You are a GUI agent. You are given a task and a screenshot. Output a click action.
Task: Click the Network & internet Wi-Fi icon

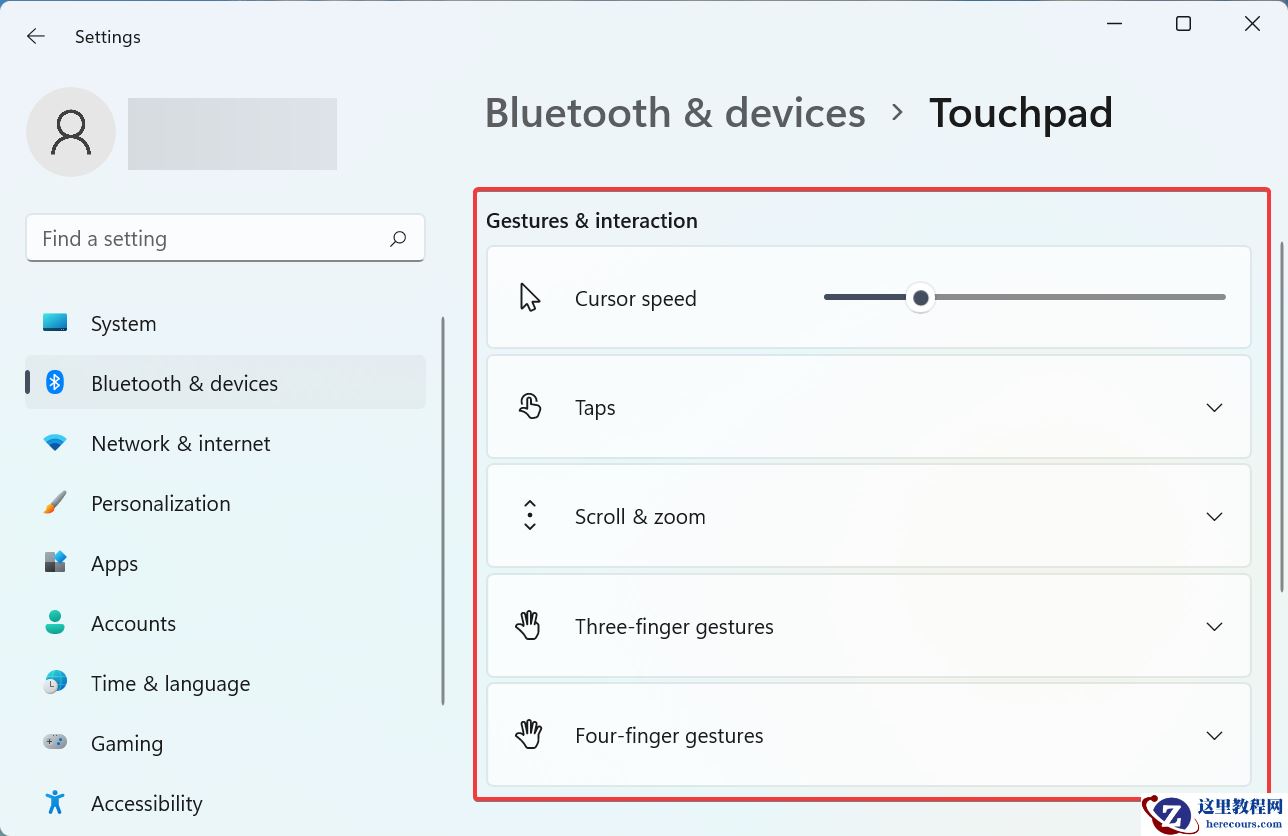[x=55, y=443]
